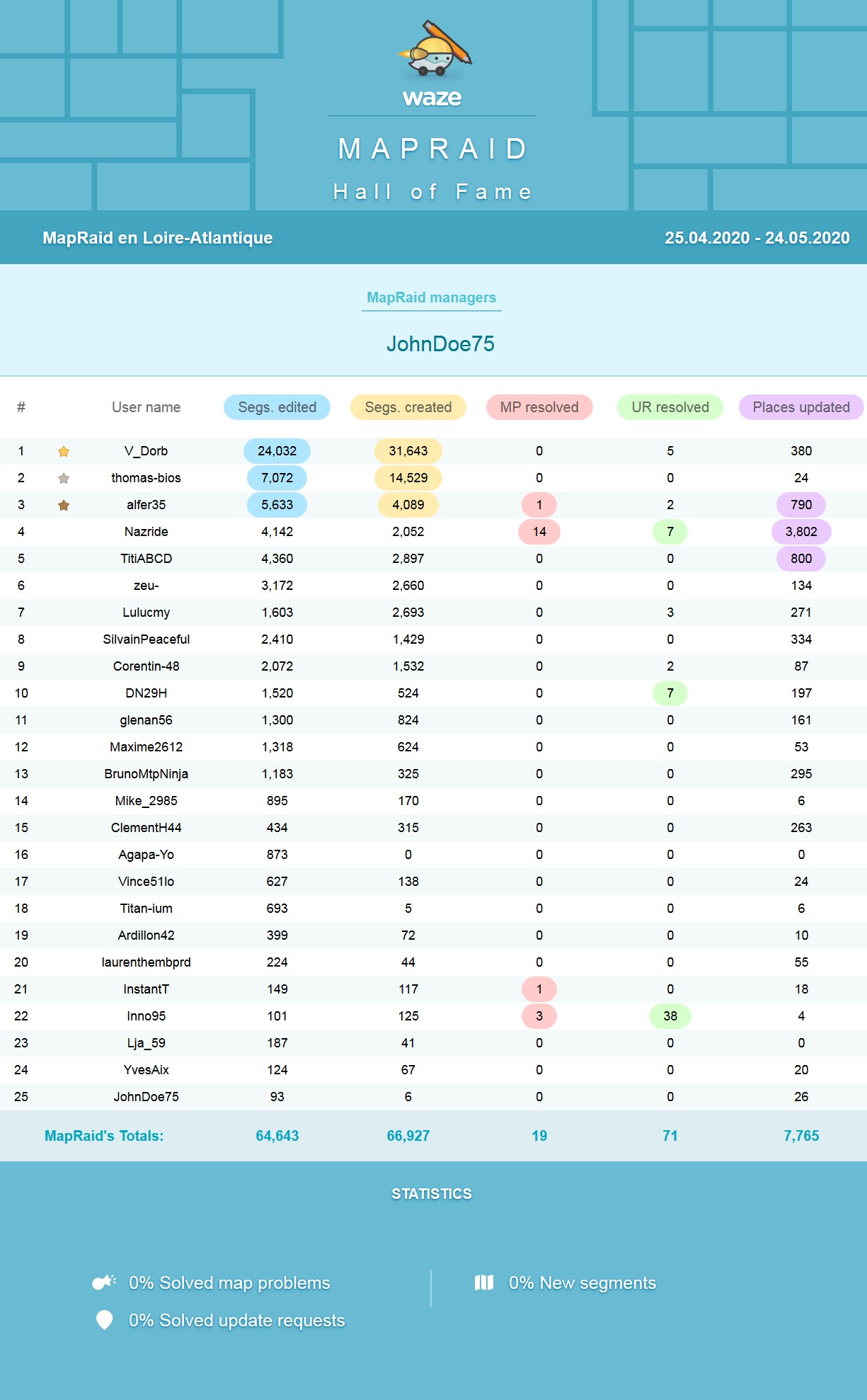The width and height of the screenshot is (867, 1400).
Task: Click the bronze star beside alfer35
Action: pyautogui.click(x=64, y=505)
